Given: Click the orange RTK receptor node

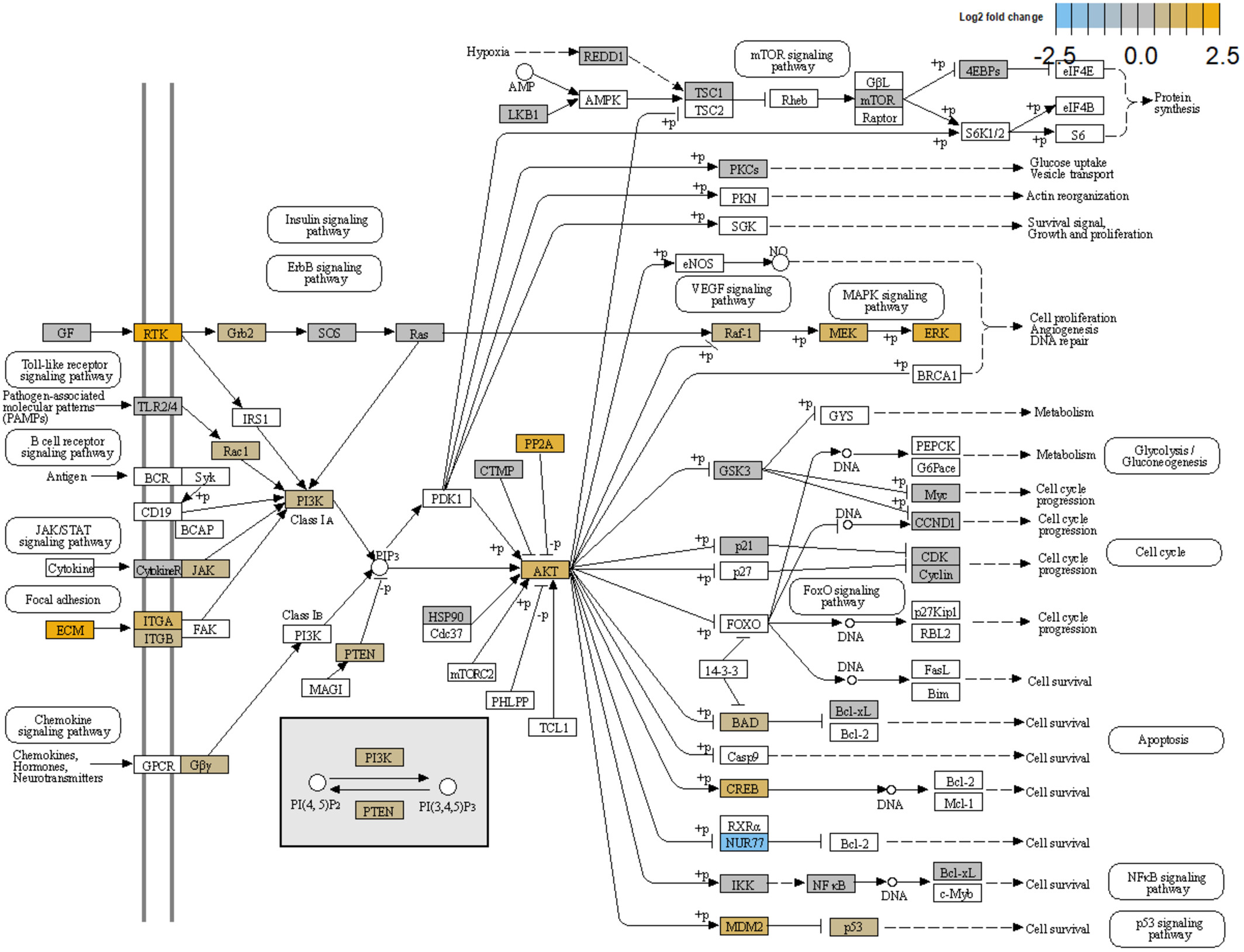Looking at the screenshot, I should [158, 333].
